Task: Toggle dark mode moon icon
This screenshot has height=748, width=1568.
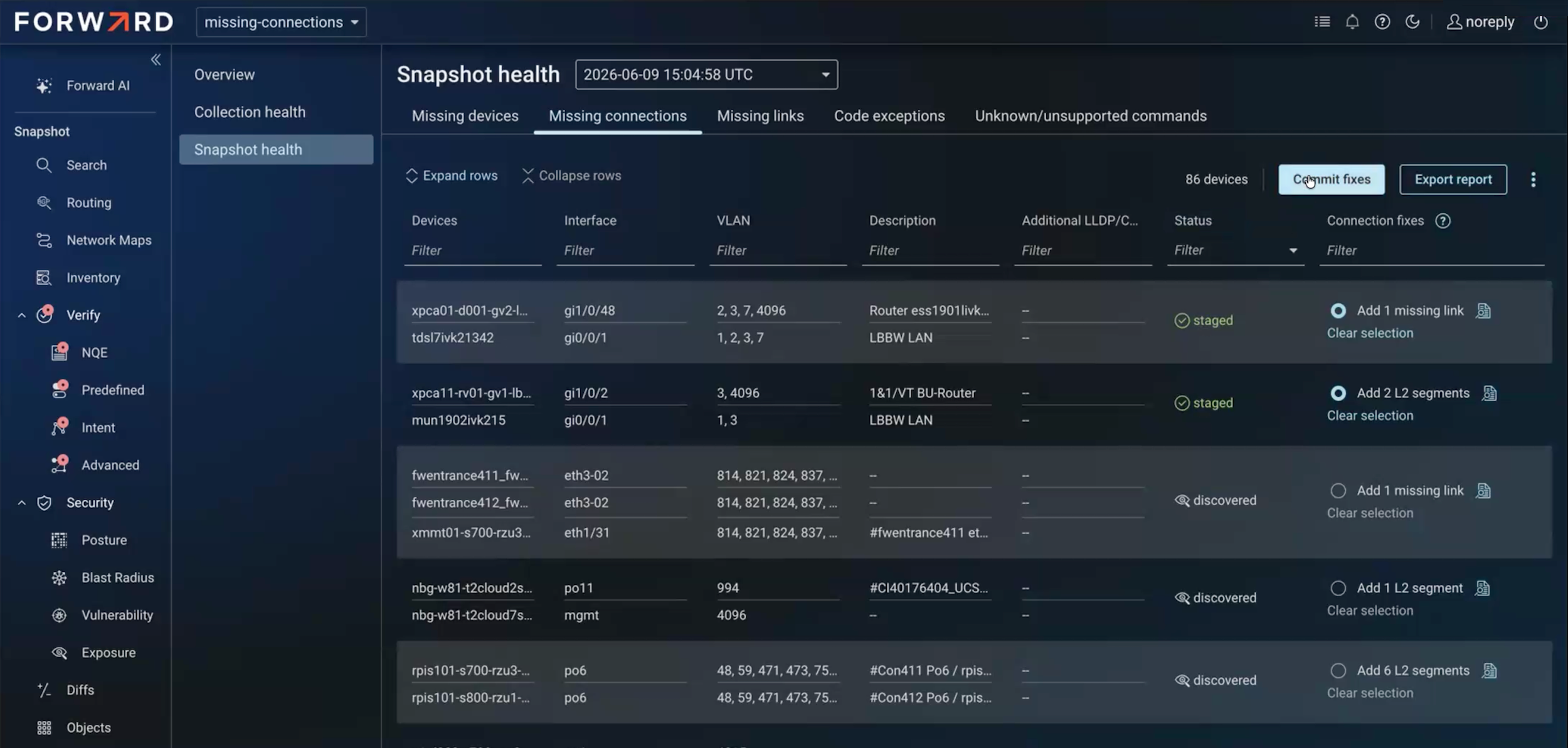Action: [x=1412, y=22]
